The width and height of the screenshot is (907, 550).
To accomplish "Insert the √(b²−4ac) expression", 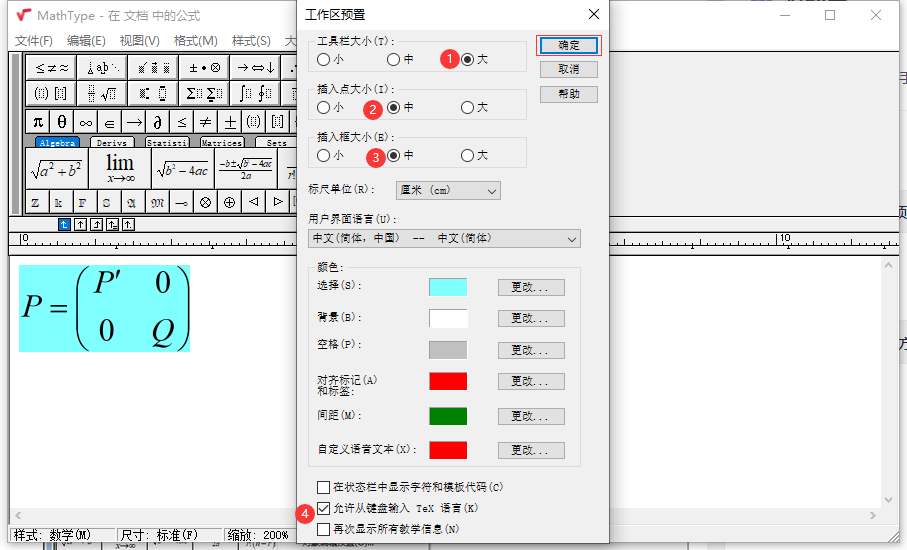I will tap(183, 168).
